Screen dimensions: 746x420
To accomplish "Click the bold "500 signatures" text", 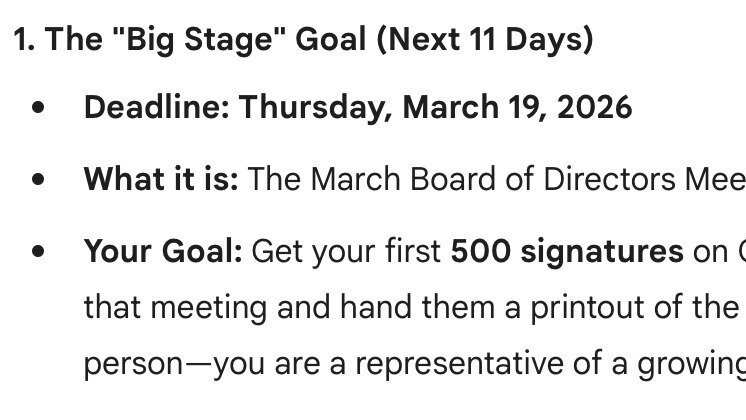I will coord(567,252).
